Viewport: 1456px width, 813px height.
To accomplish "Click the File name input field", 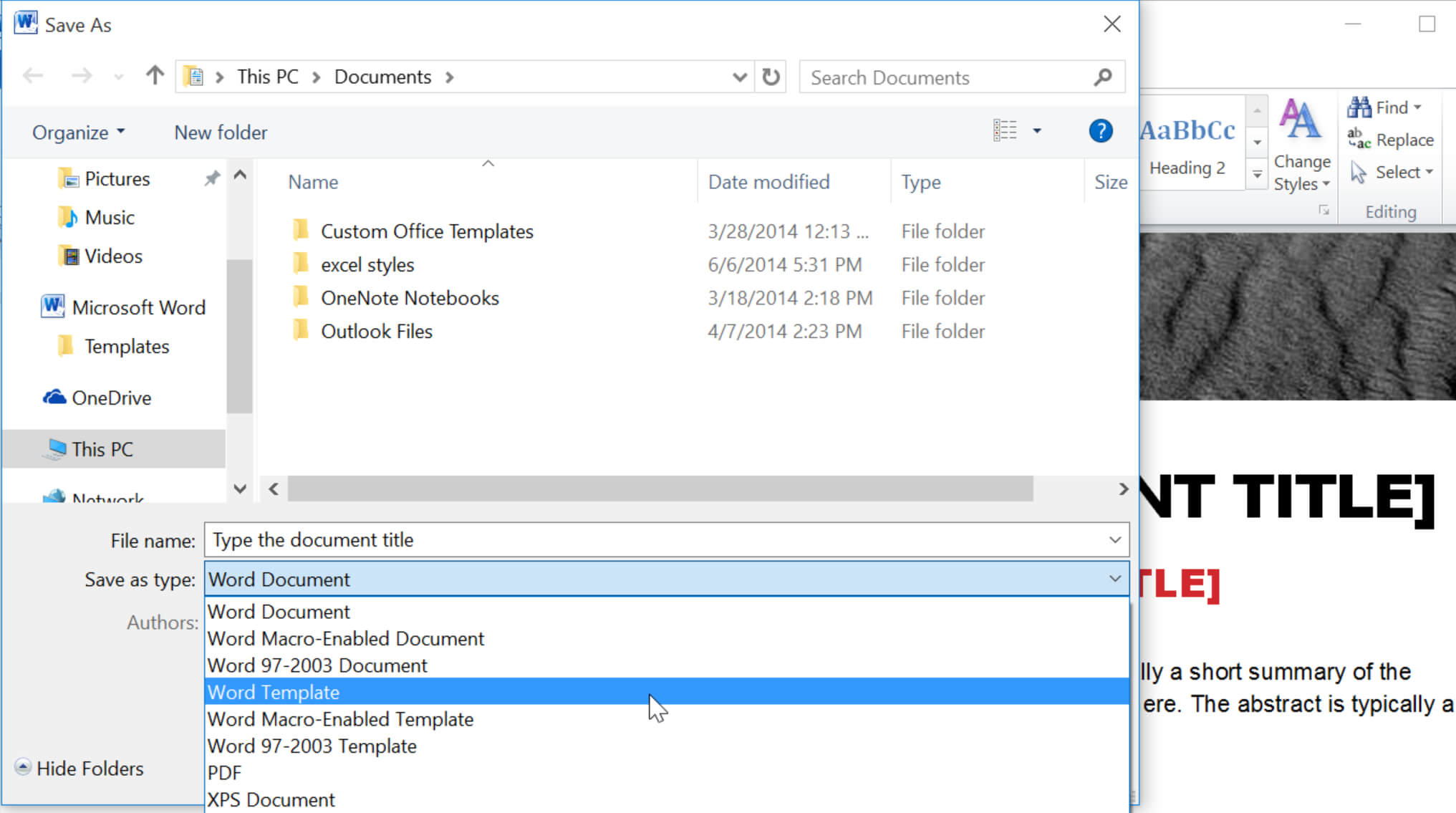I will [666, 540].
